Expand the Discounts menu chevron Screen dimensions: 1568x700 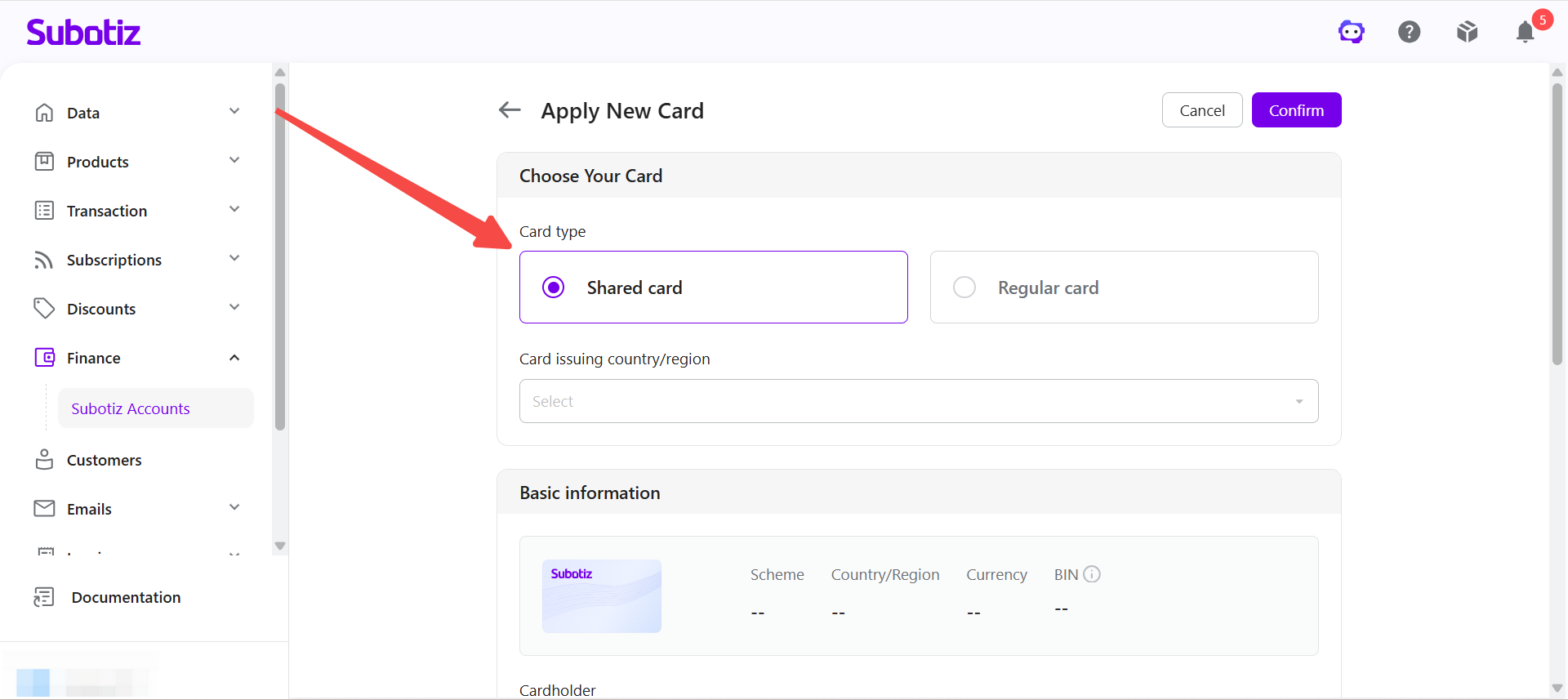(x=234, y=307)
